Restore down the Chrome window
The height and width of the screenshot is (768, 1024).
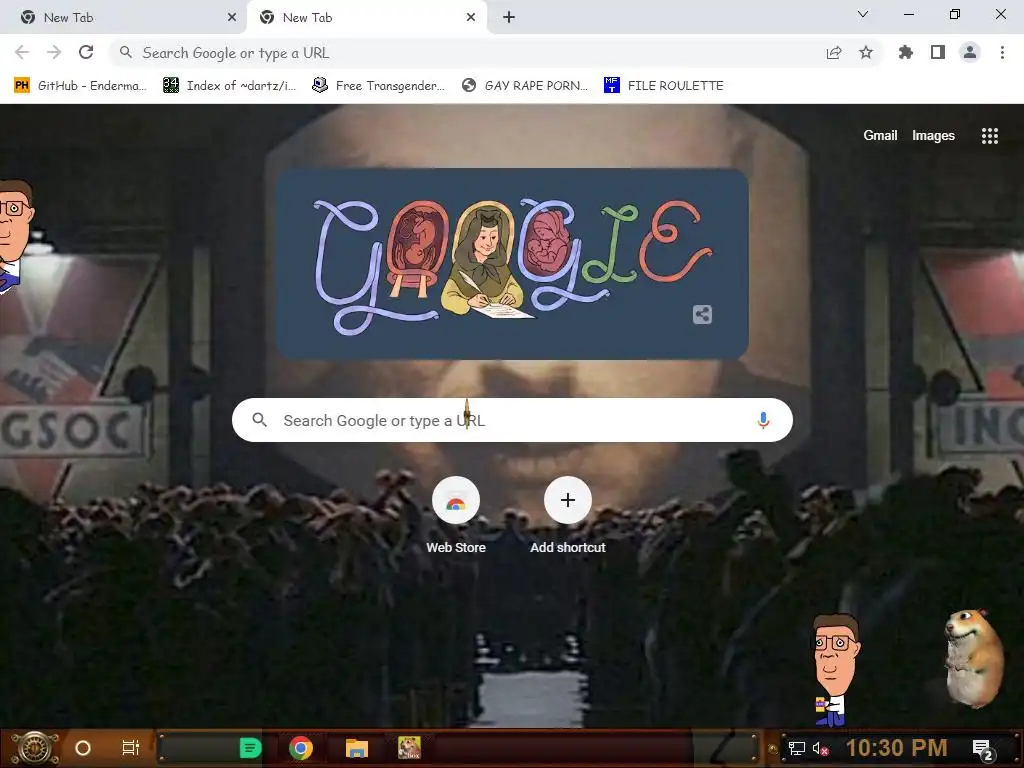[955, 14]
